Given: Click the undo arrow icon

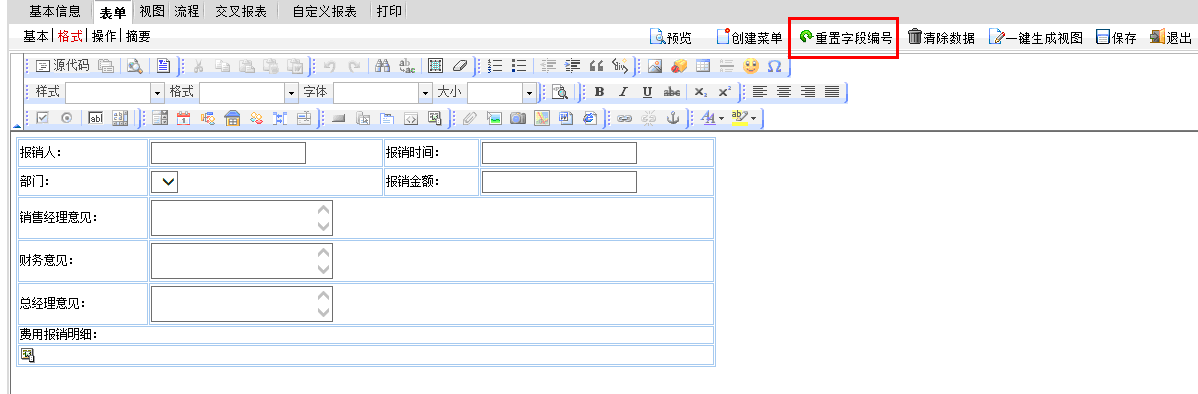Looking at the screenshot, I should tap(330, 66).
